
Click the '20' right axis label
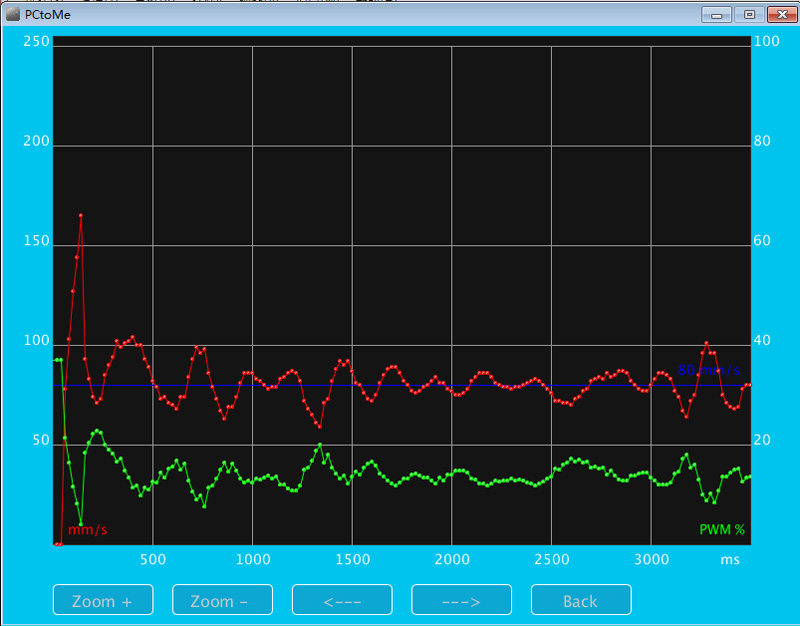tap(762, 440)
